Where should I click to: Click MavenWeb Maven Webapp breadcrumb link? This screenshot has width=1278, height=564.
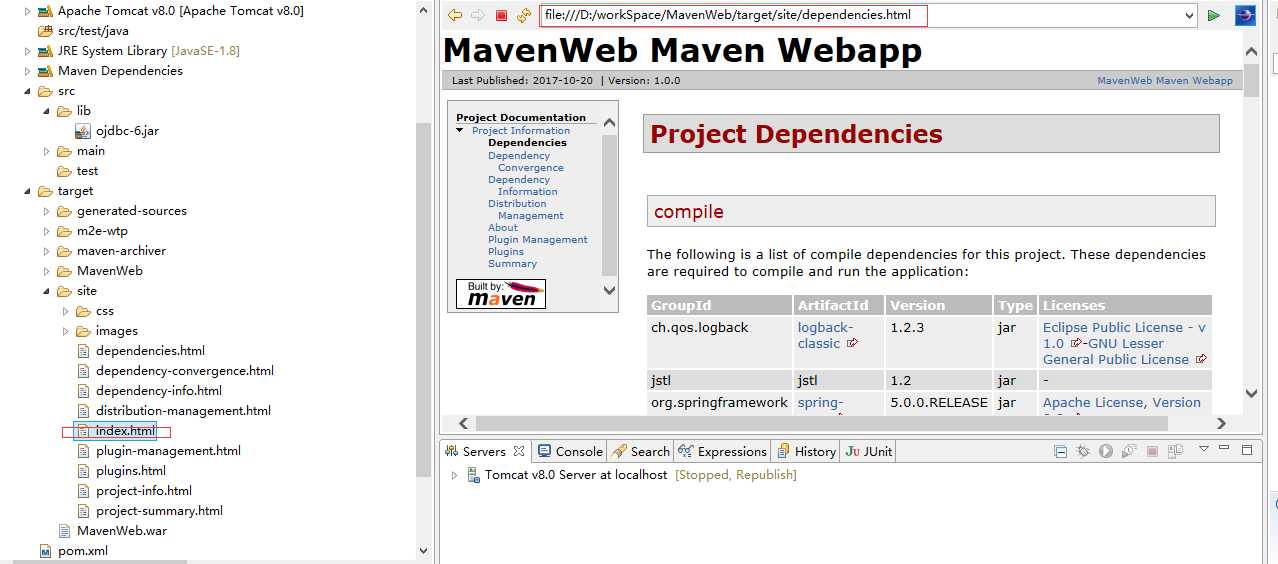(1165, 81)
